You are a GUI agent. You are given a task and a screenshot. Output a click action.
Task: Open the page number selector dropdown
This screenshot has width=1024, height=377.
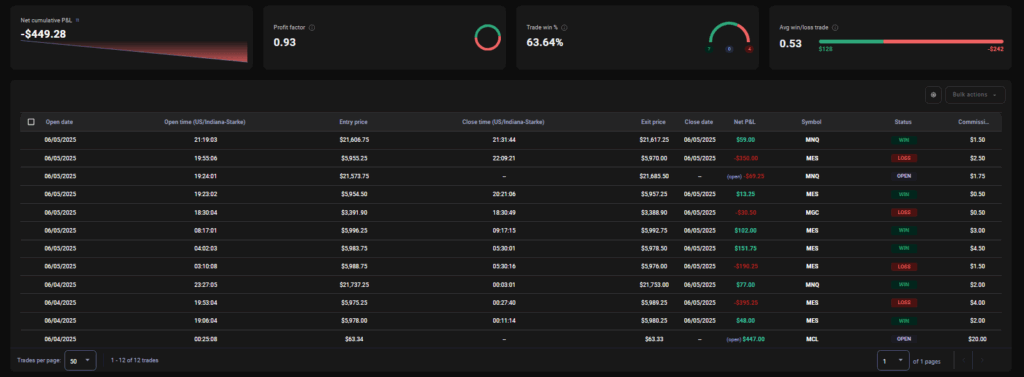coord(894,361)
